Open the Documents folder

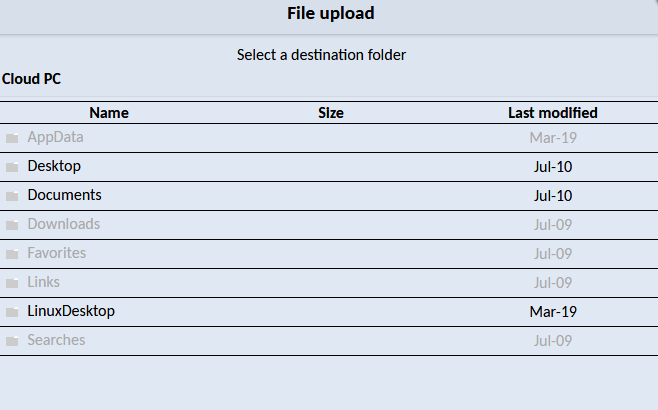pos(64,195)
